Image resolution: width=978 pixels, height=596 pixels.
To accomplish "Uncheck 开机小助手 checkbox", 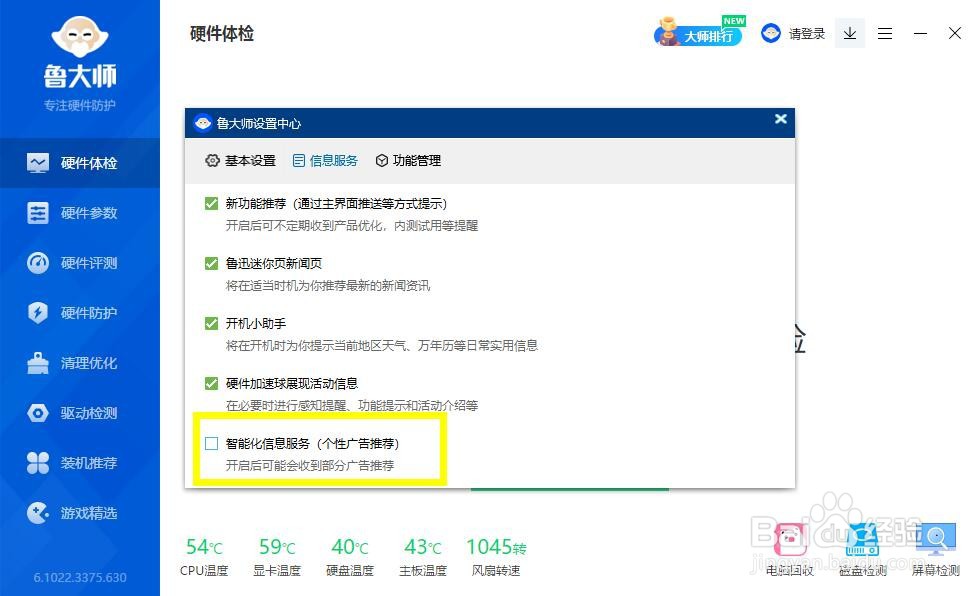I will [x=211, y=324].
